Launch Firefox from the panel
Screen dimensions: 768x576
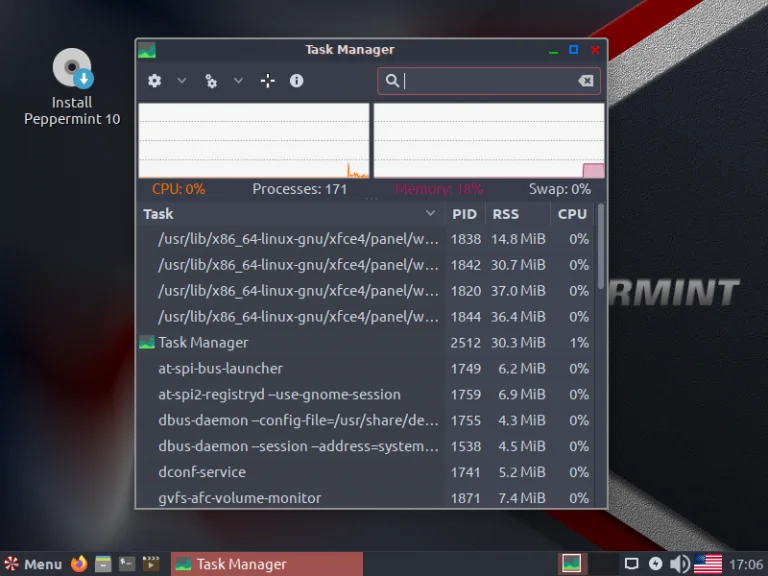tap(79, 564)
